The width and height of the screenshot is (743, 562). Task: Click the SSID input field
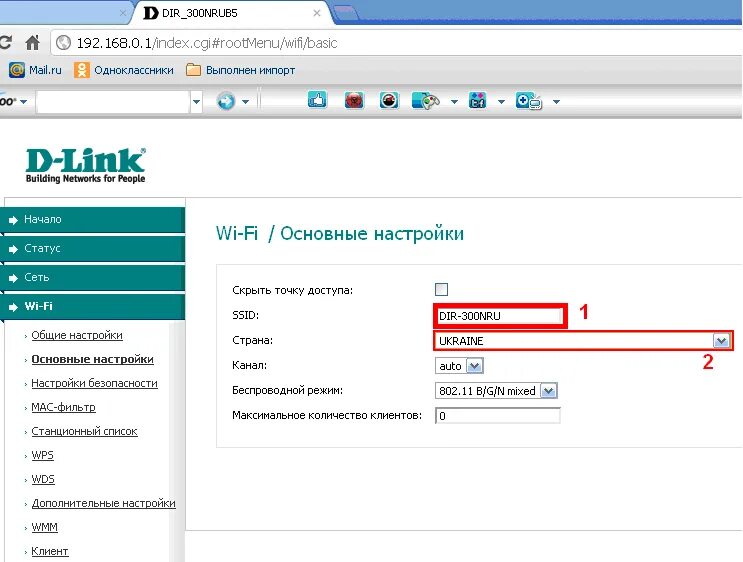point(499,316)
